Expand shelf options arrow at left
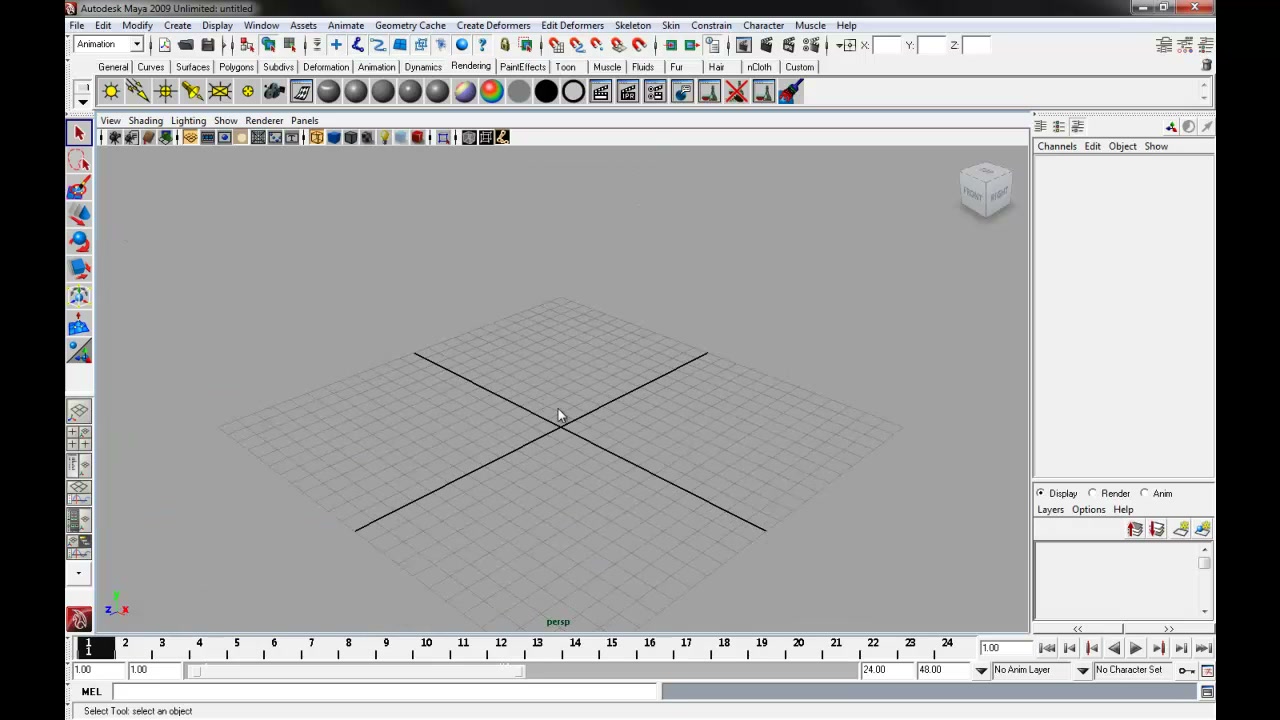The height and width of the screenshot is (720, 1280). [83, 103]
